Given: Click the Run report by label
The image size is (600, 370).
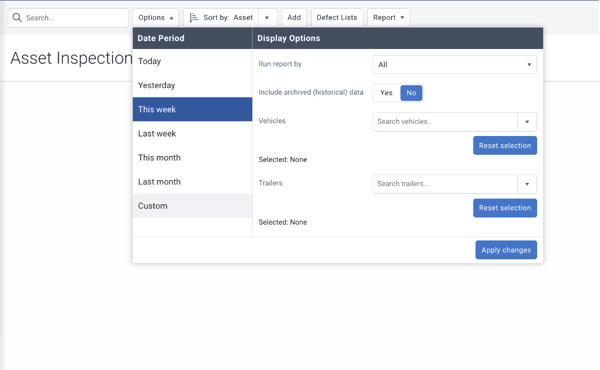Looking at the screenshot, I should pos(280,64).
